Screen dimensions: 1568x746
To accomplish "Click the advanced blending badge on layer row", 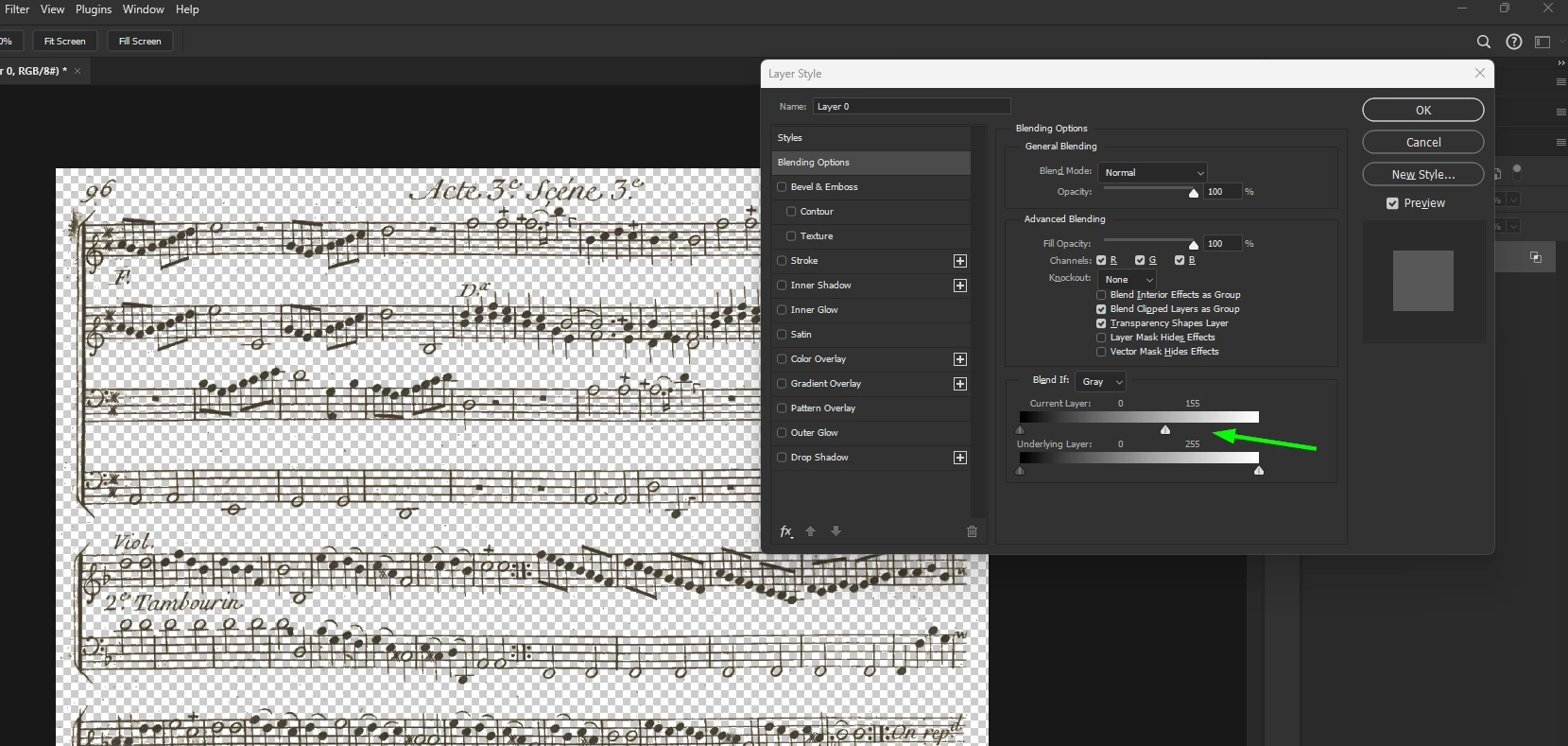I will pos(1536,257).
